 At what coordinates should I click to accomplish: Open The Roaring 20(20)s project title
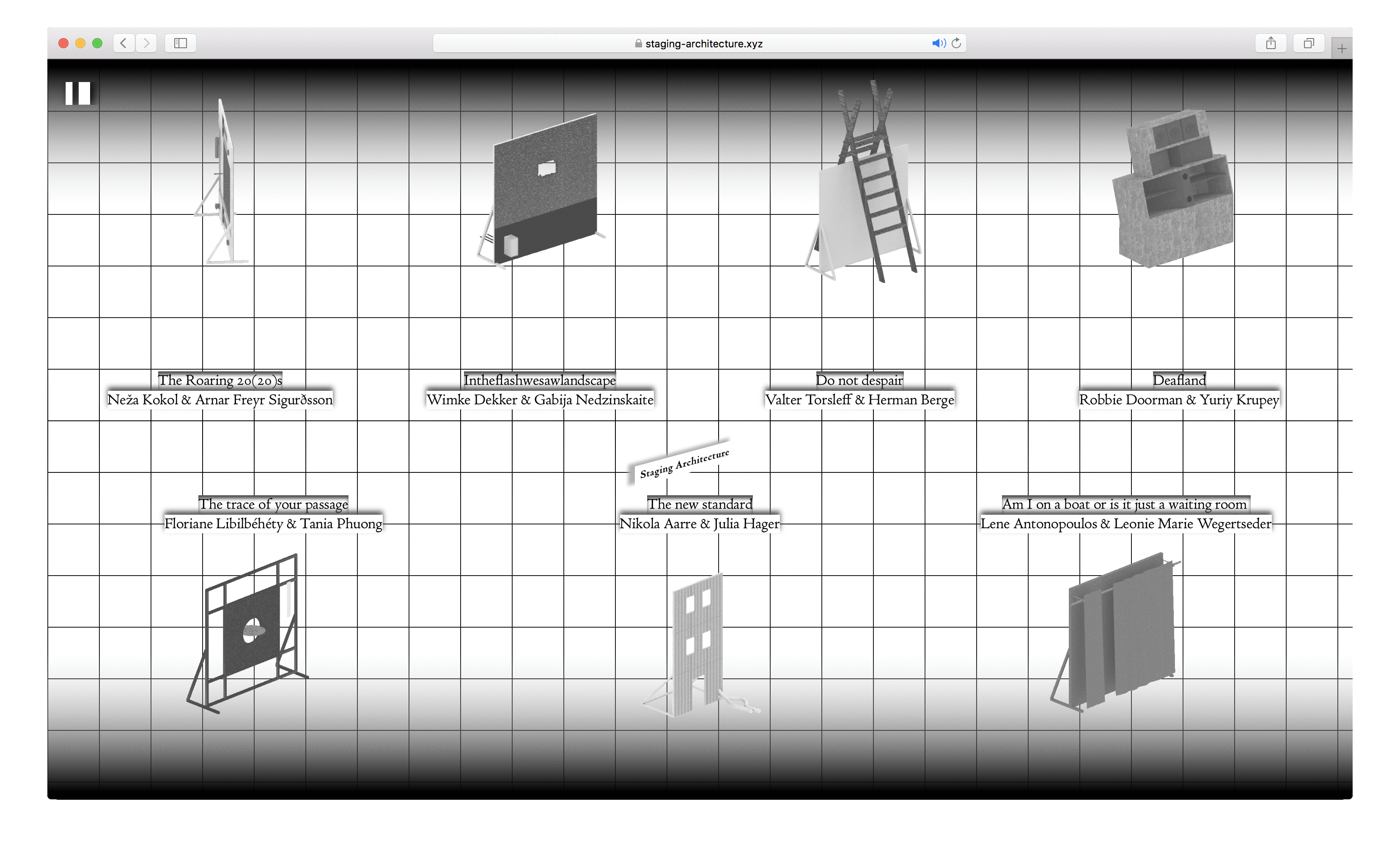(220, 380)
